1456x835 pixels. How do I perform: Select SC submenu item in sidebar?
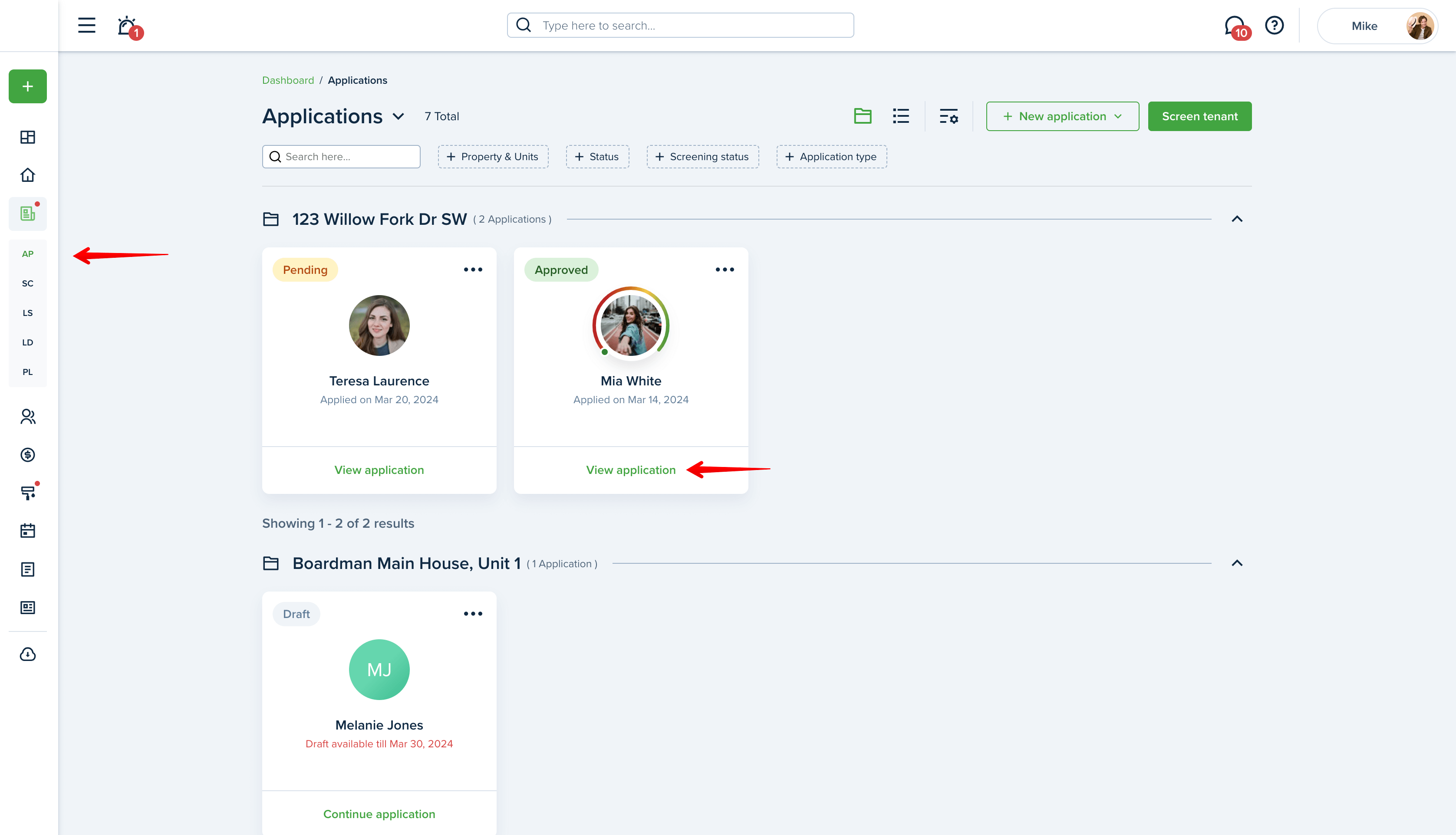27,283
